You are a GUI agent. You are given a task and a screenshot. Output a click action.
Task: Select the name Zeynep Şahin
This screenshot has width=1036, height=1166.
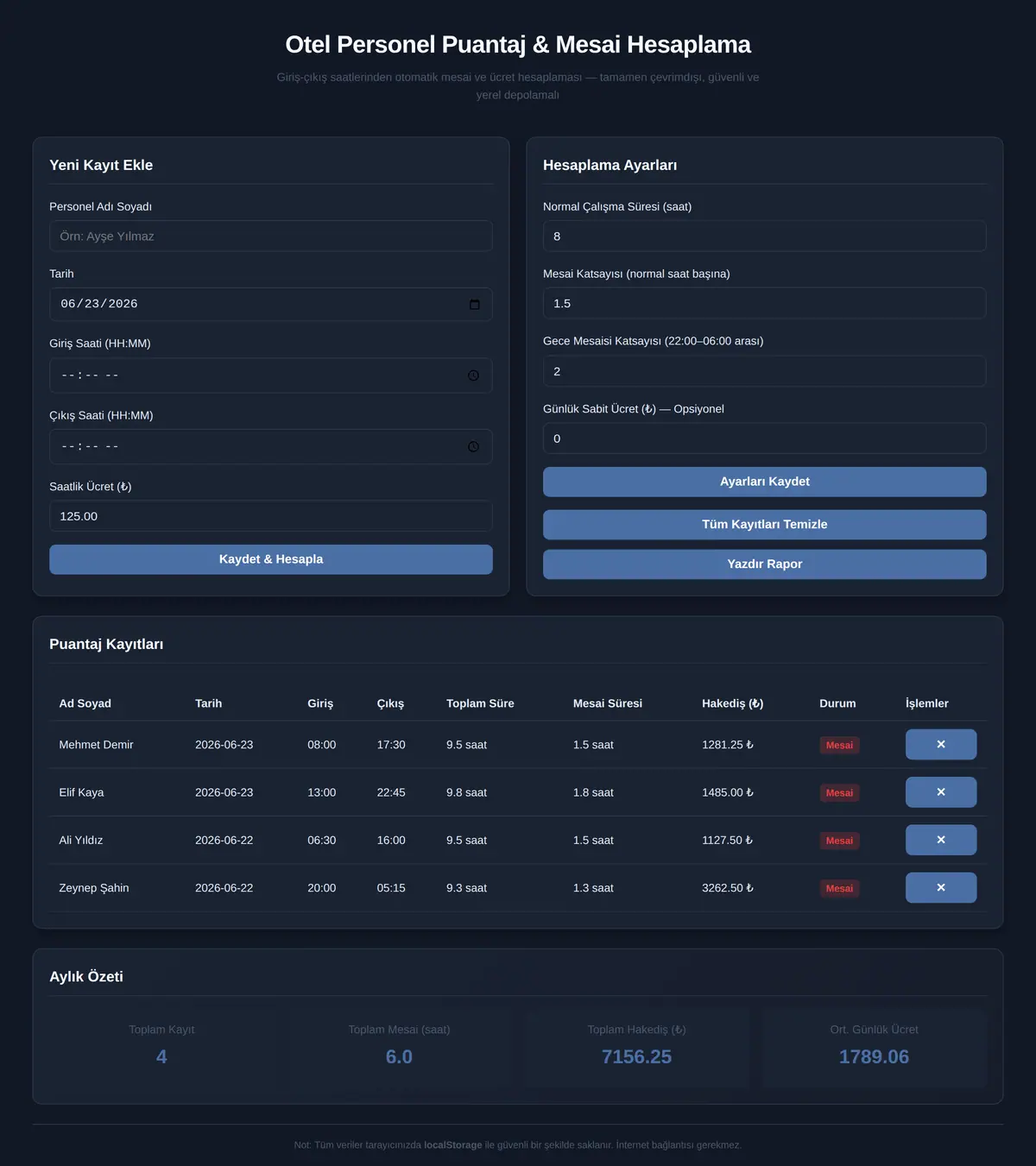pos(94,888)
